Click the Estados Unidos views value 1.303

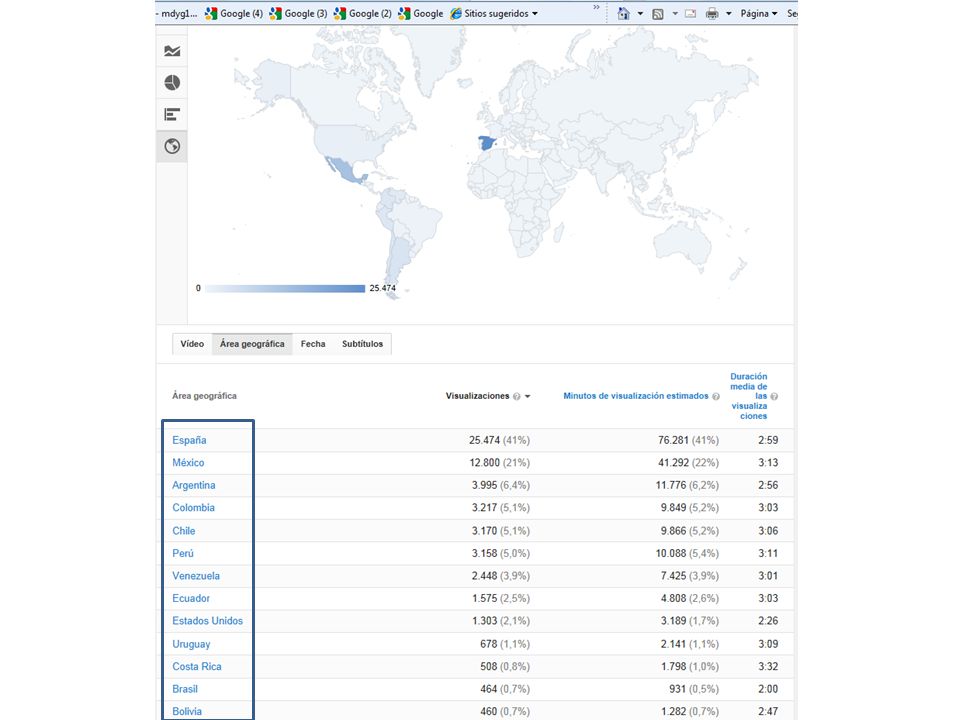[484, 621]
